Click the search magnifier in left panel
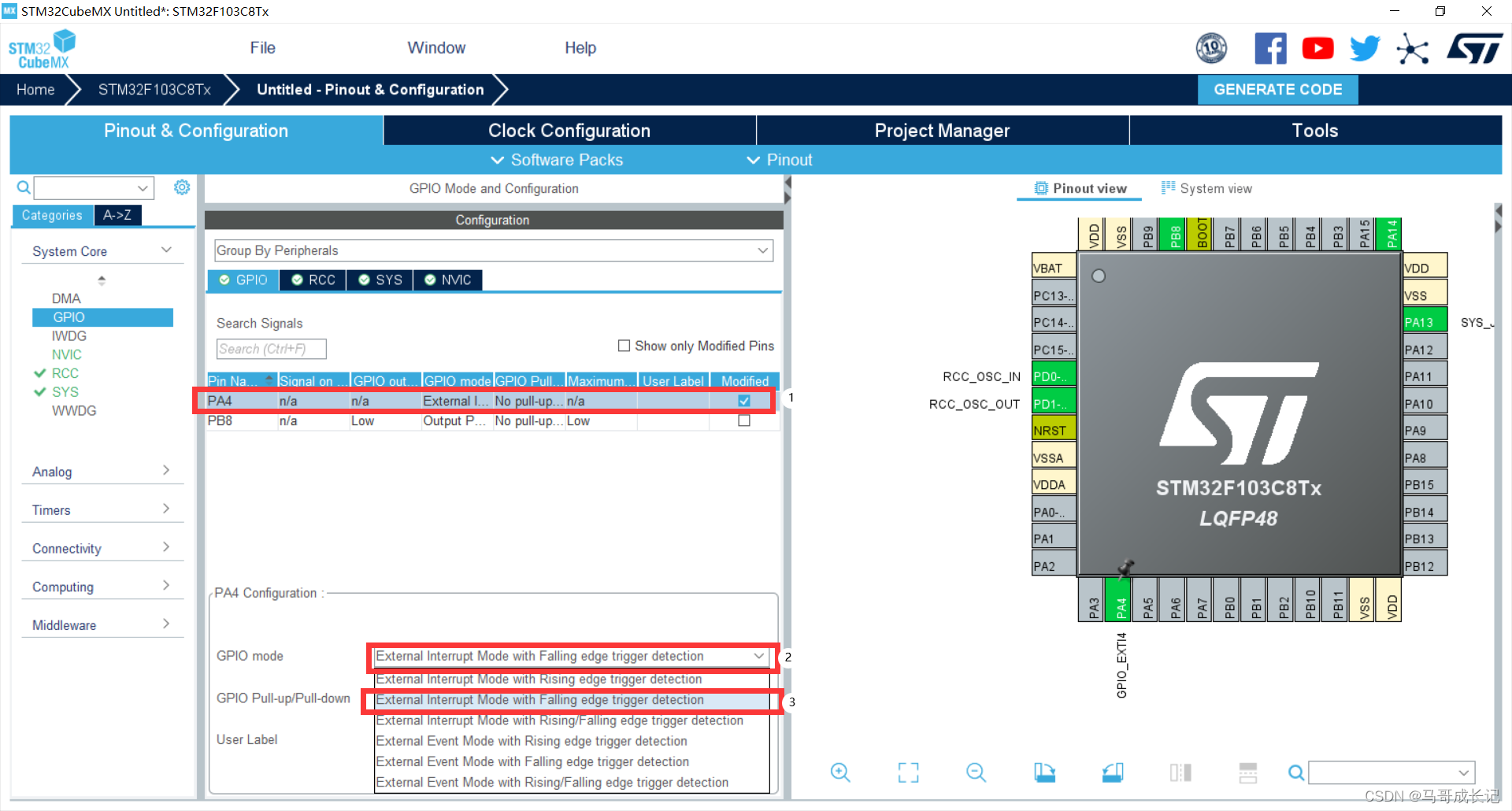Screen dimensions: 1512x811 [x=24, y=188]
